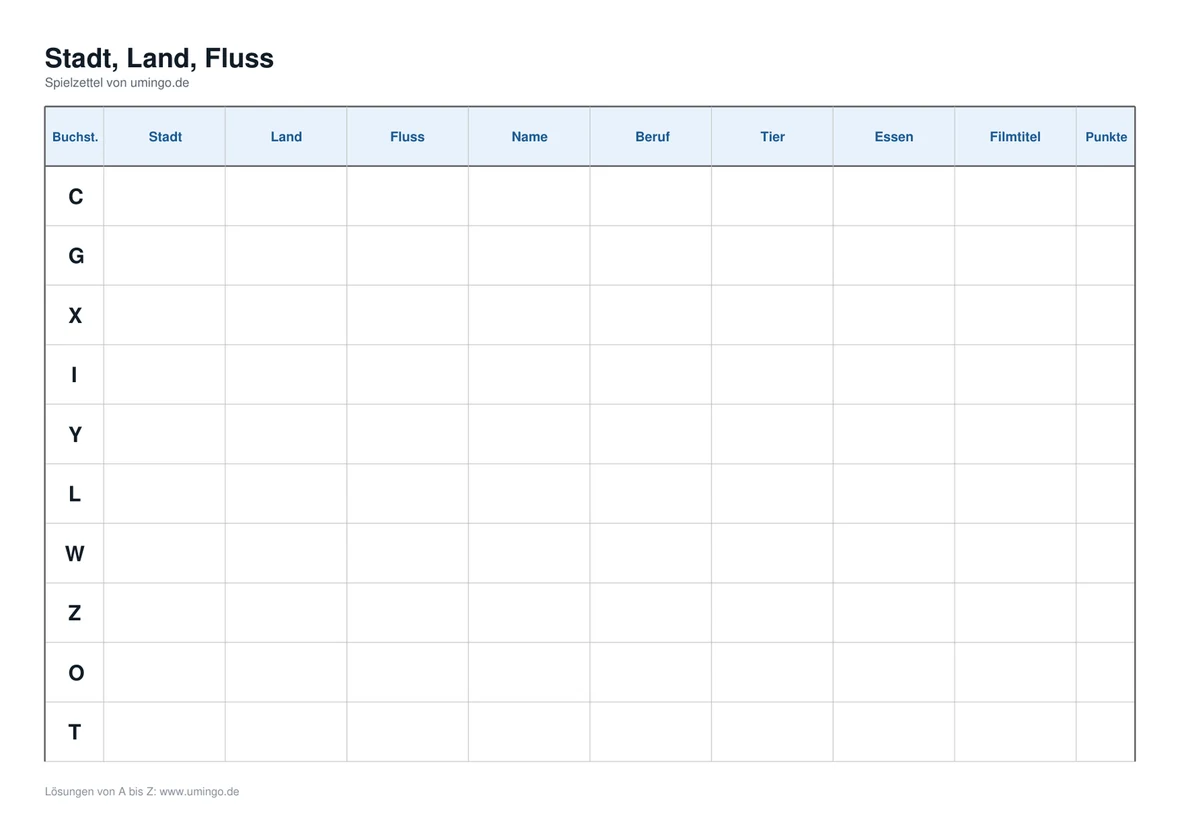Click the Essen cell in row W

894,553
